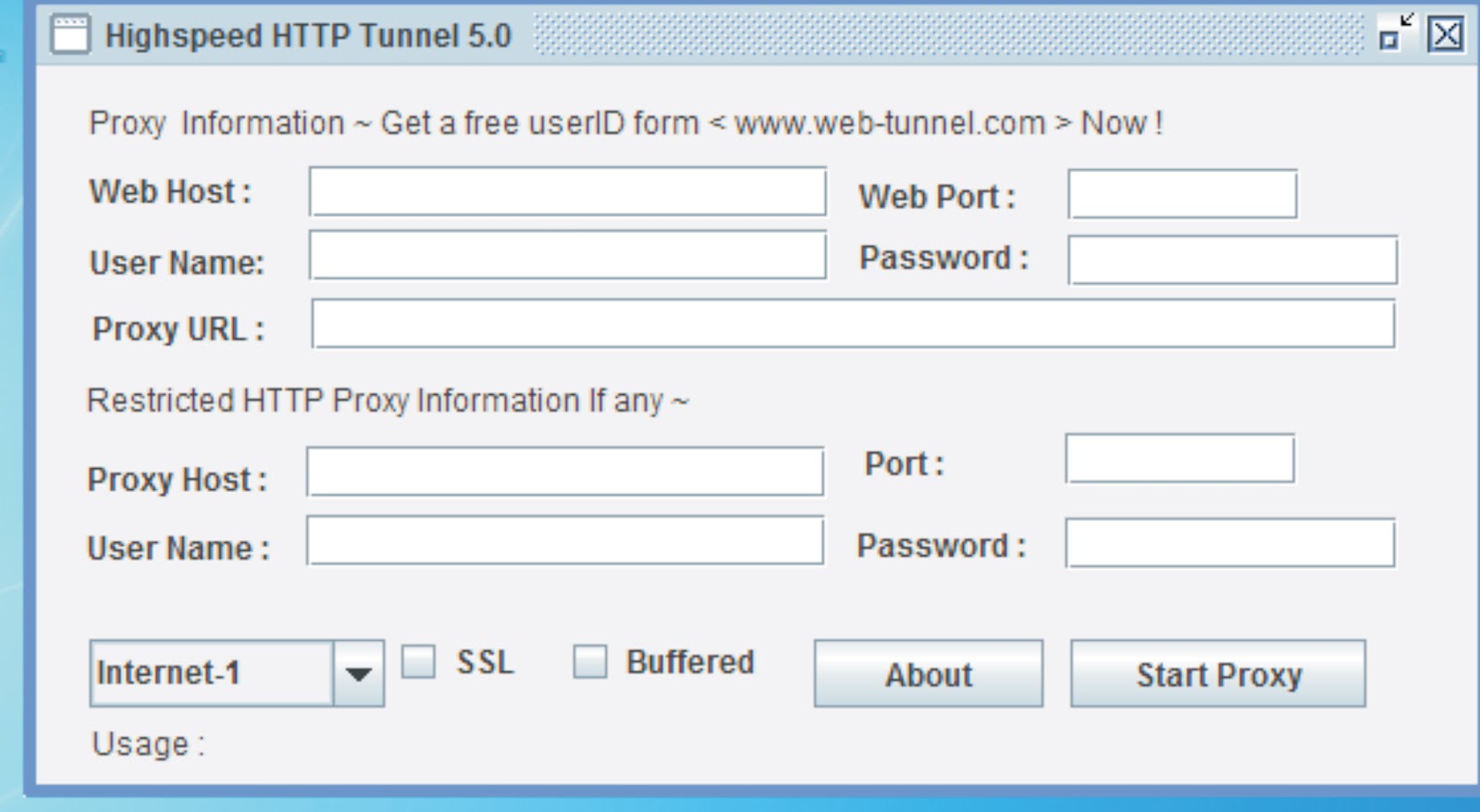Click the window system menu icon
Image resolution: width=1480 pixels, height=812 pixels.
[69, 36]
